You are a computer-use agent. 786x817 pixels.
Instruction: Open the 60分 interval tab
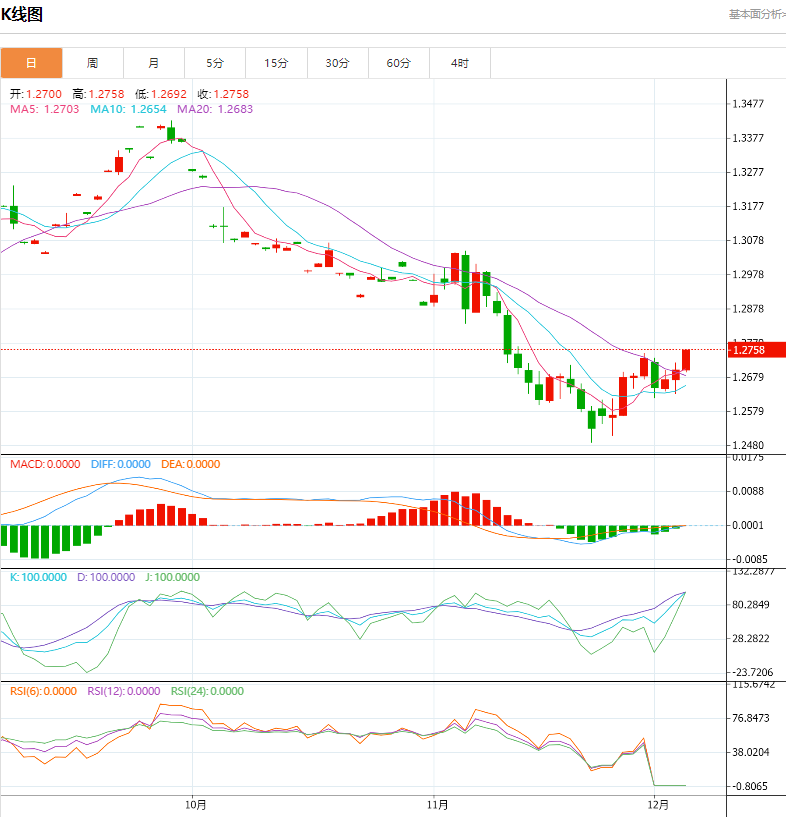(398, 63)
